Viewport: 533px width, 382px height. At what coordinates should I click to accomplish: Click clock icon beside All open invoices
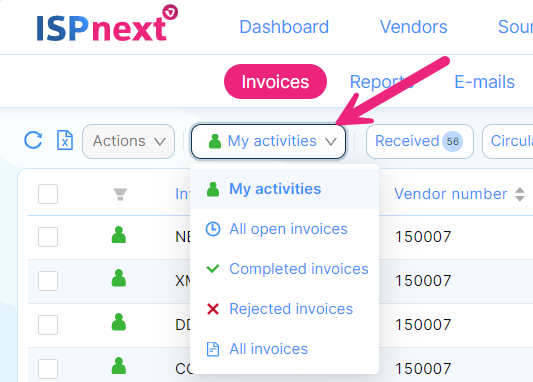pyautogui.click(x=213, y=229)
